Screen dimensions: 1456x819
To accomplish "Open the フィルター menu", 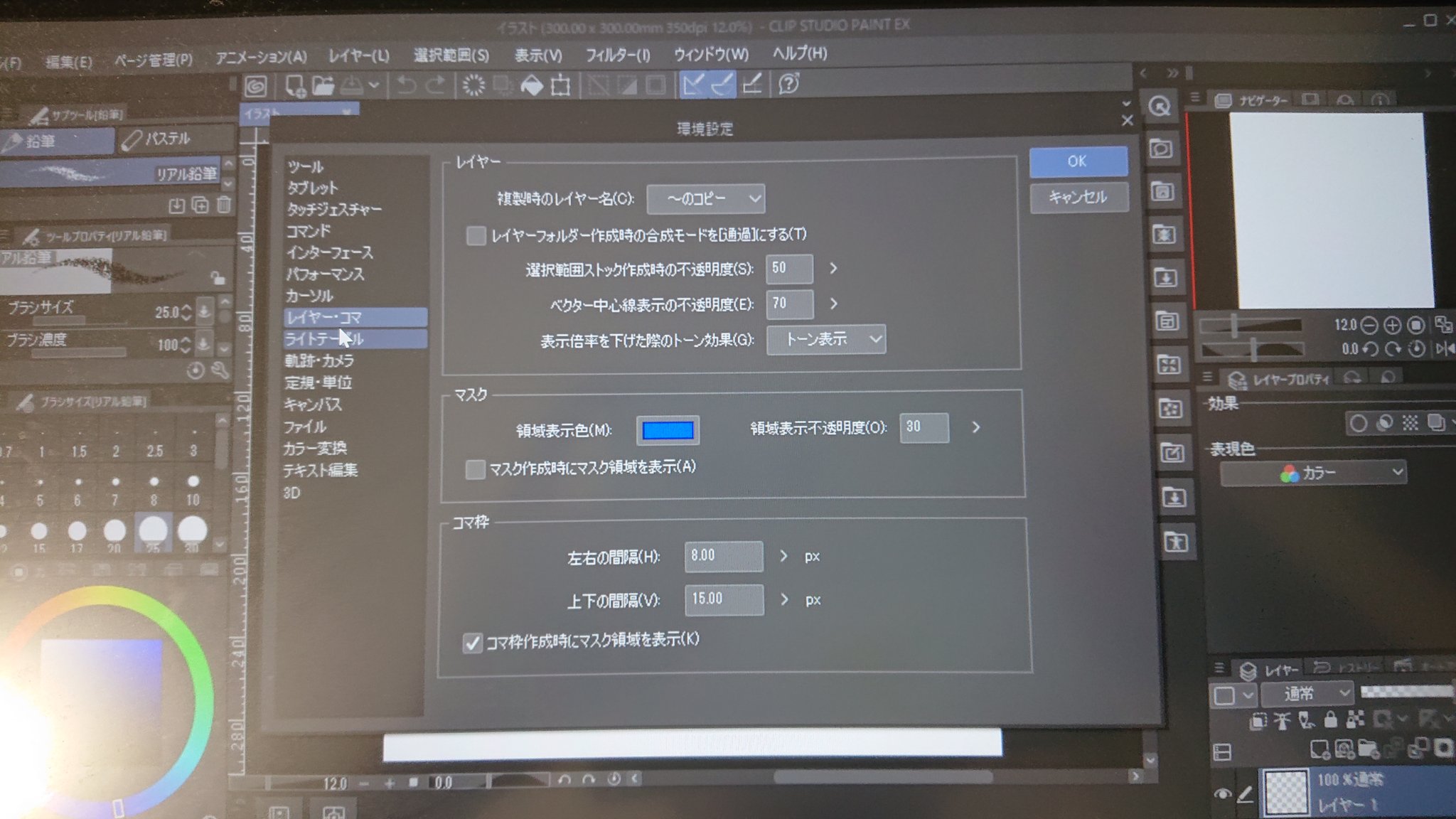I will 617,55.
